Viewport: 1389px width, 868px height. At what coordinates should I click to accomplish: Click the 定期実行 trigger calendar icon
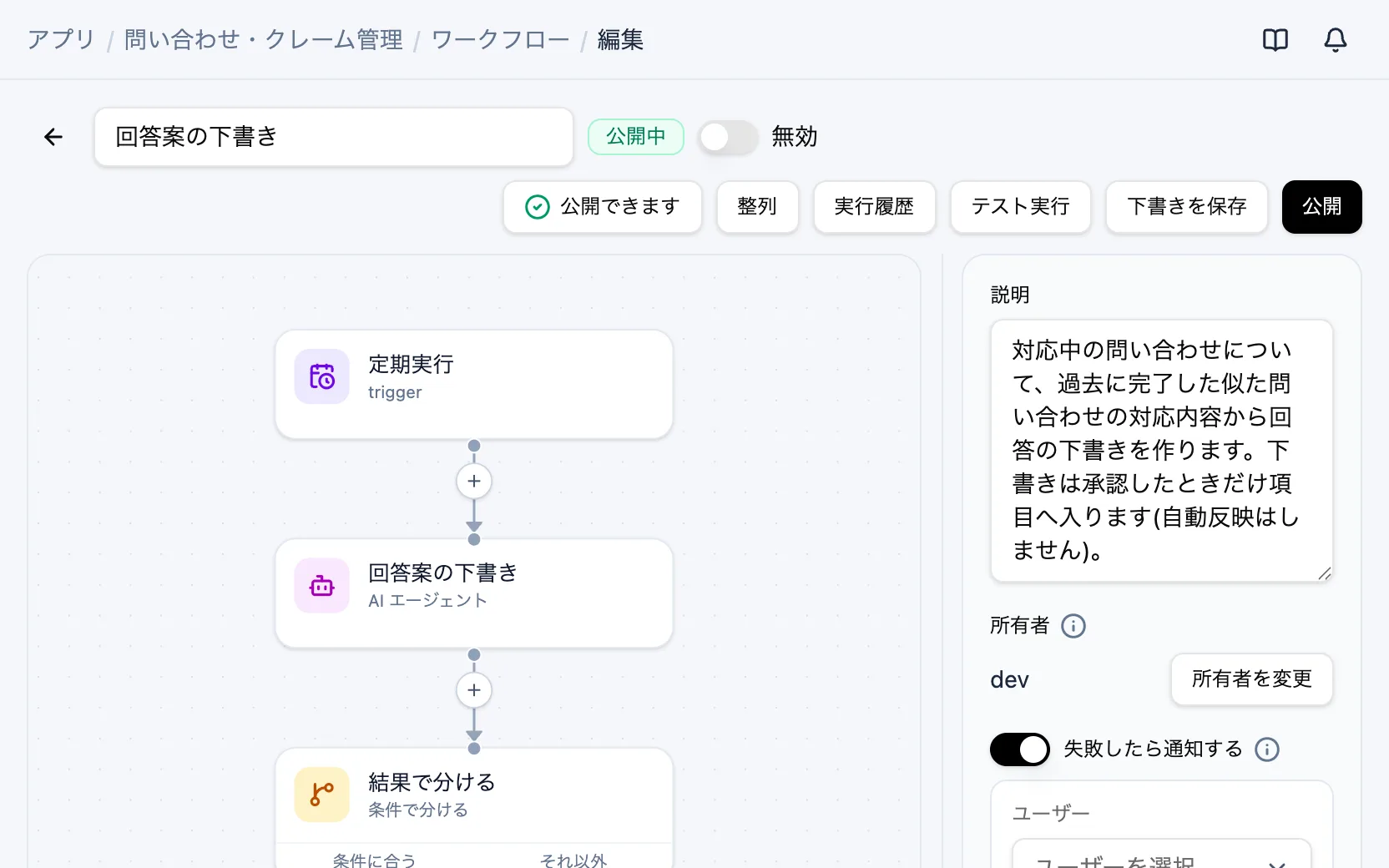pos(322,376)
